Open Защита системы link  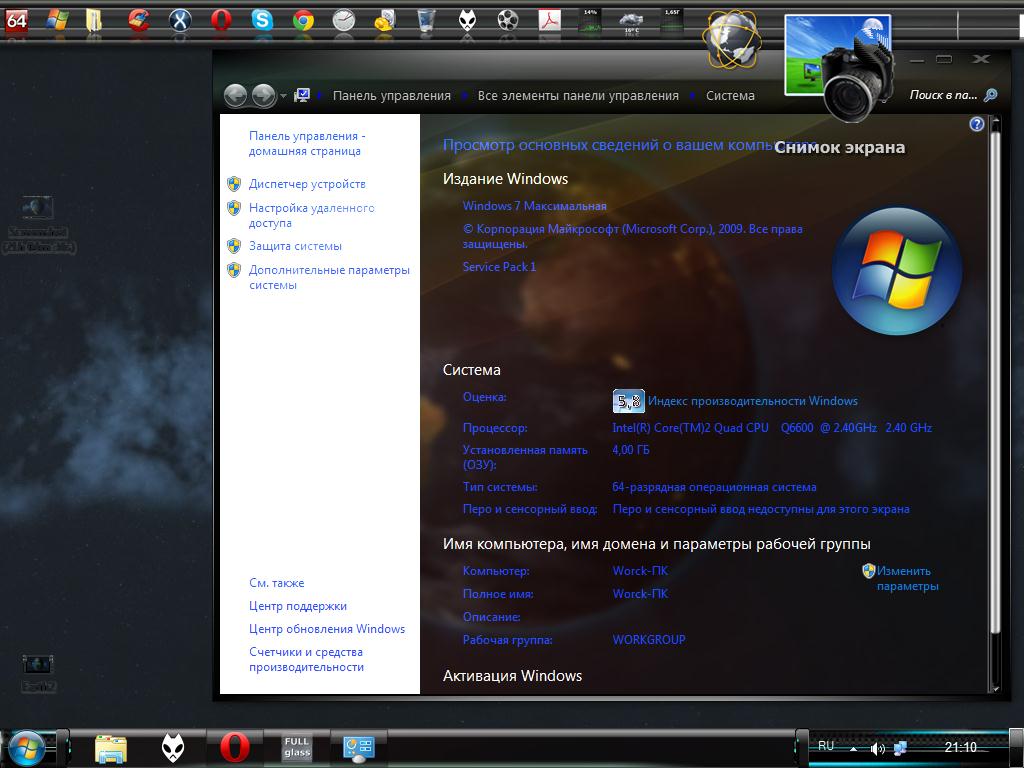click(295, 246)
